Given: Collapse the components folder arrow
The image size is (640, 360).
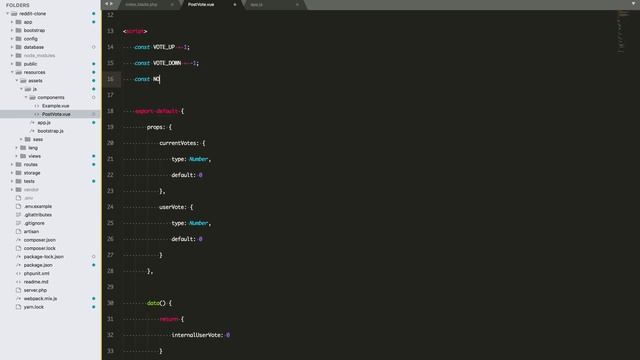Looking at the screenshot, I should (x=26, y=97).
